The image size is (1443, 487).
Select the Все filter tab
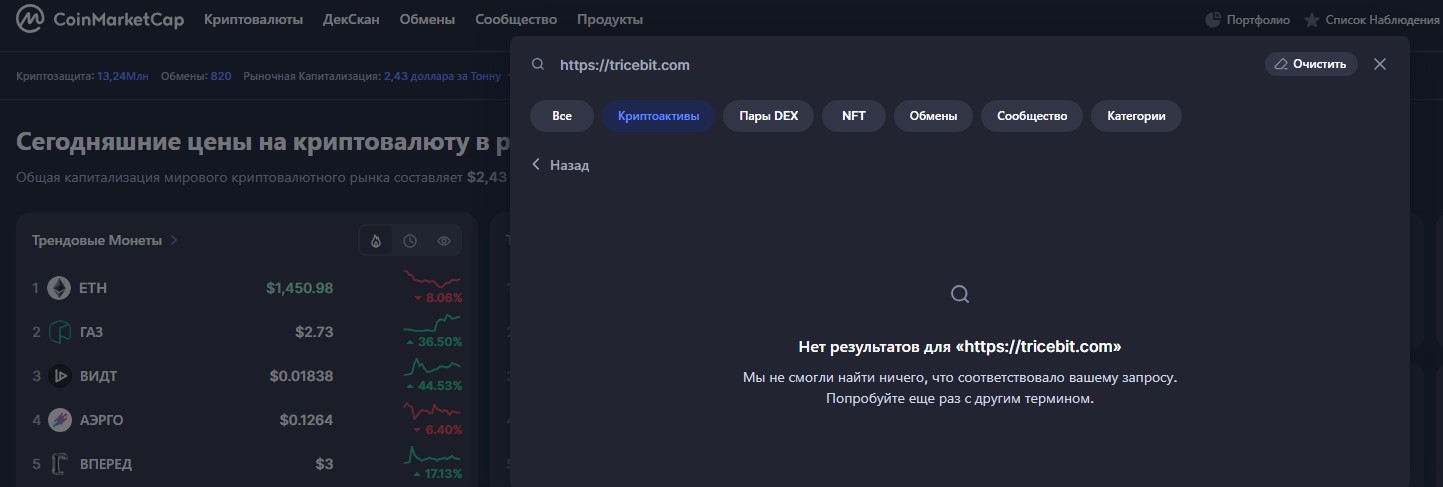point(562,116)
